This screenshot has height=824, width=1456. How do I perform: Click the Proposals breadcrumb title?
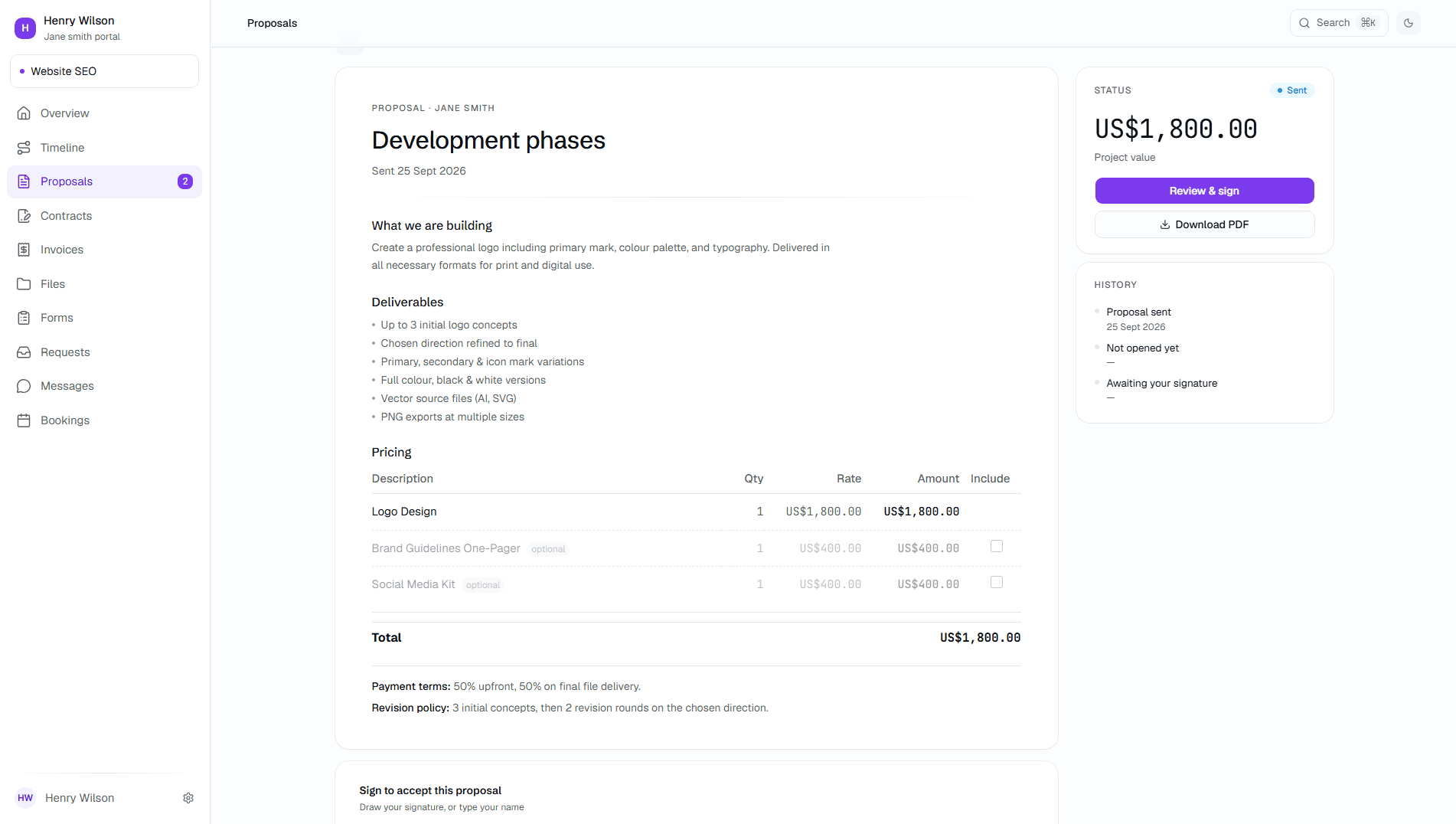pyautogui.click(x=272, y=23)
